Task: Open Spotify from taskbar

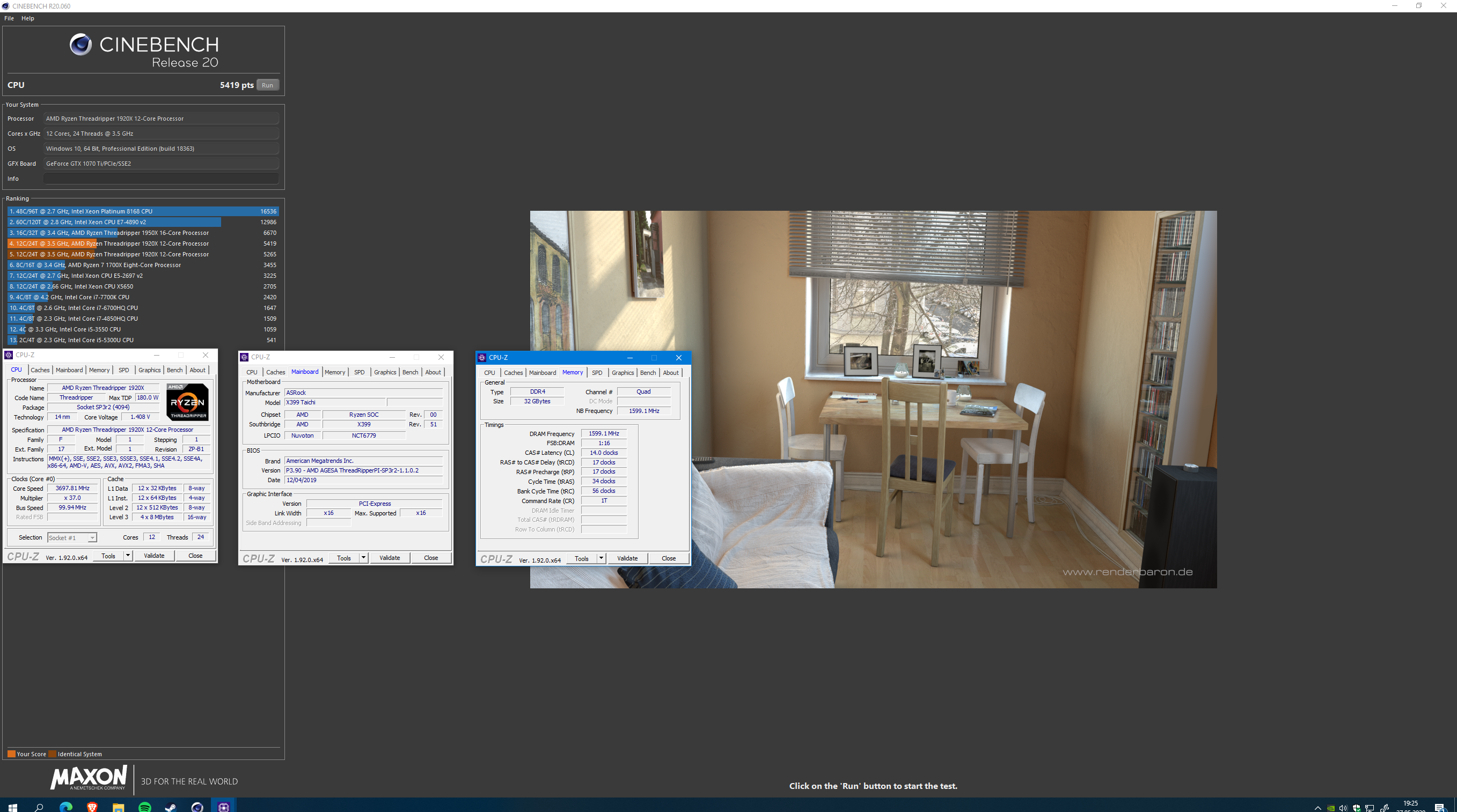Action: pyautogui.click(x=145, y=807)
